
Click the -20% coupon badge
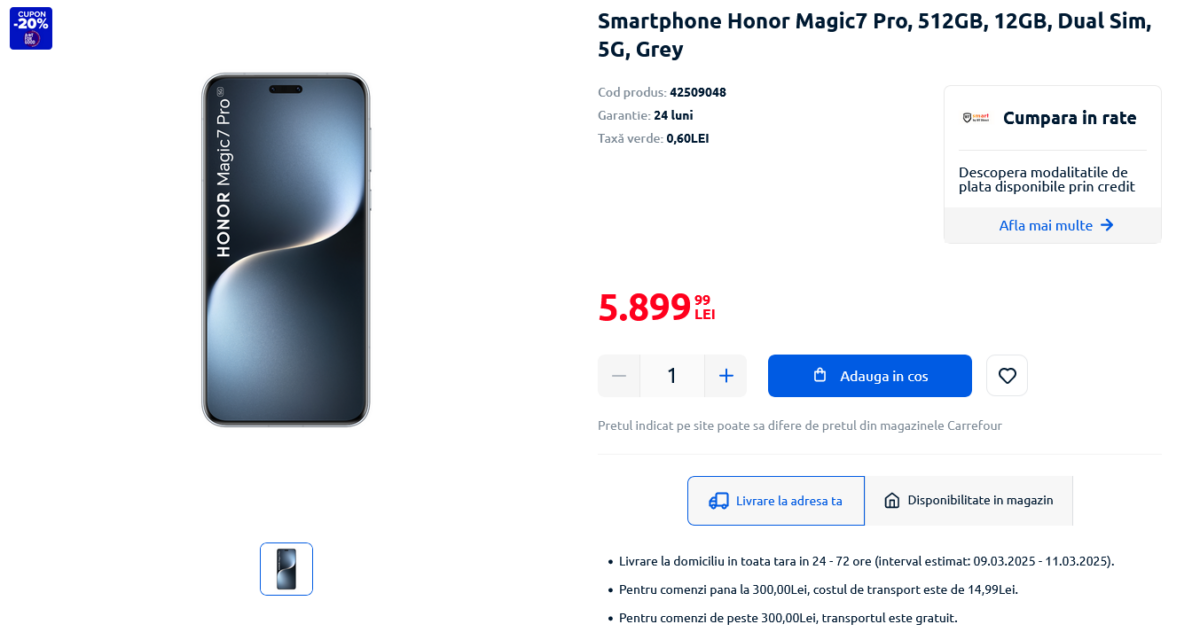click(31, 28)
